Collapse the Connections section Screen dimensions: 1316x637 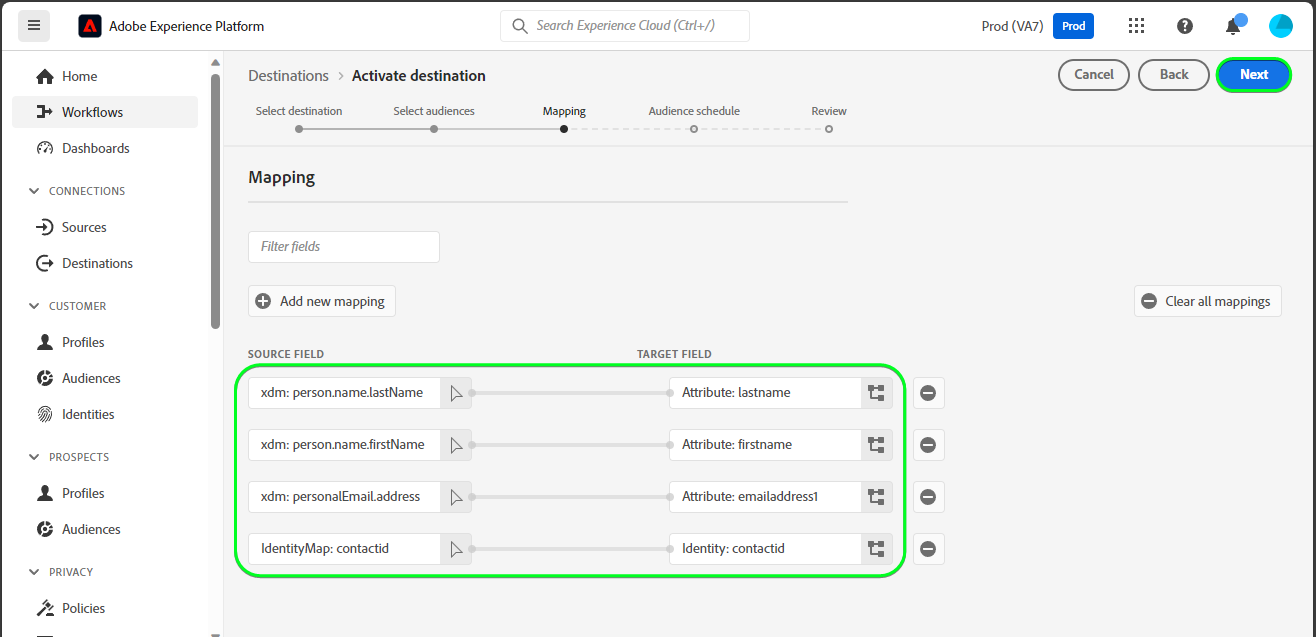click(36, 191)
